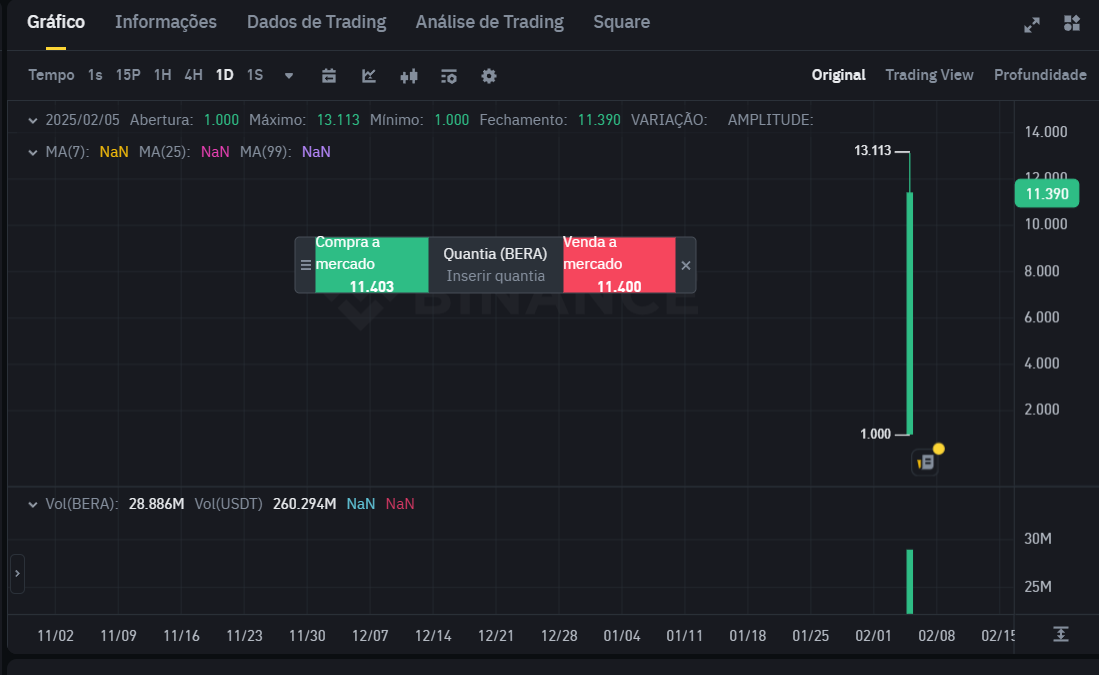Close the quick order widget
This screenshot has width=1099, height=675.
(685, 265)
